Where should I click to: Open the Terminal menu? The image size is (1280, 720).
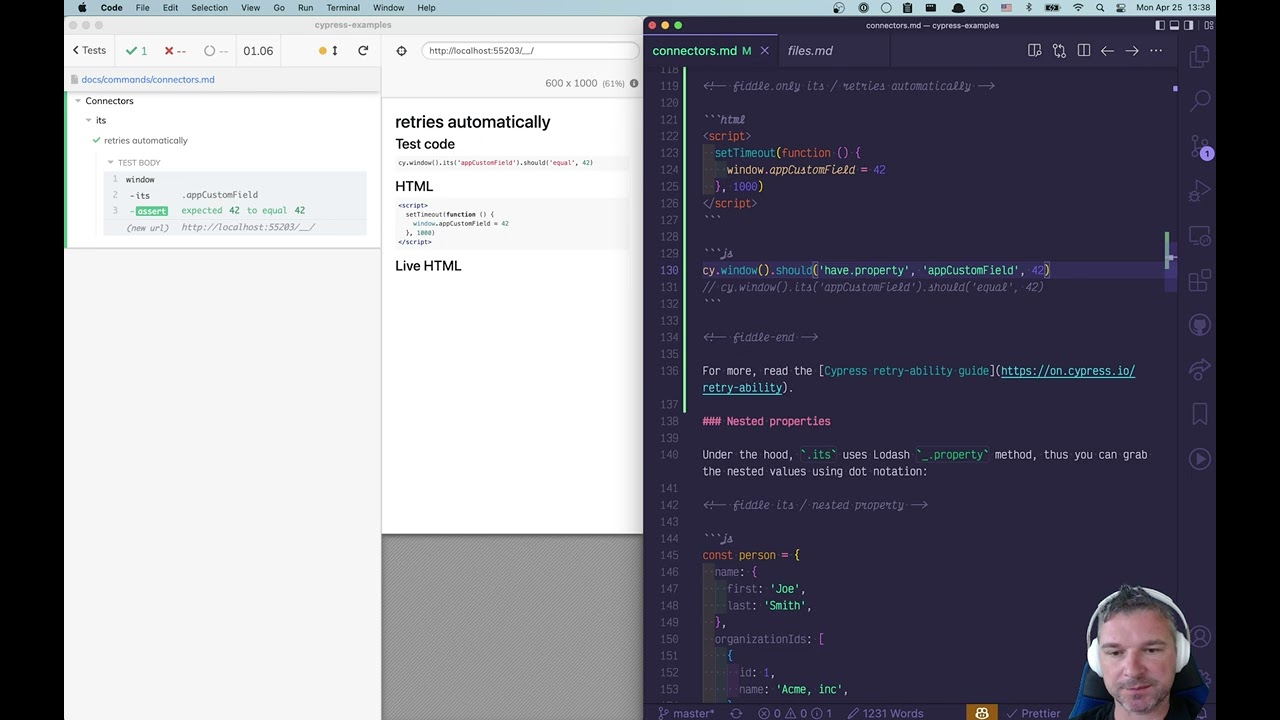(342, 8)
